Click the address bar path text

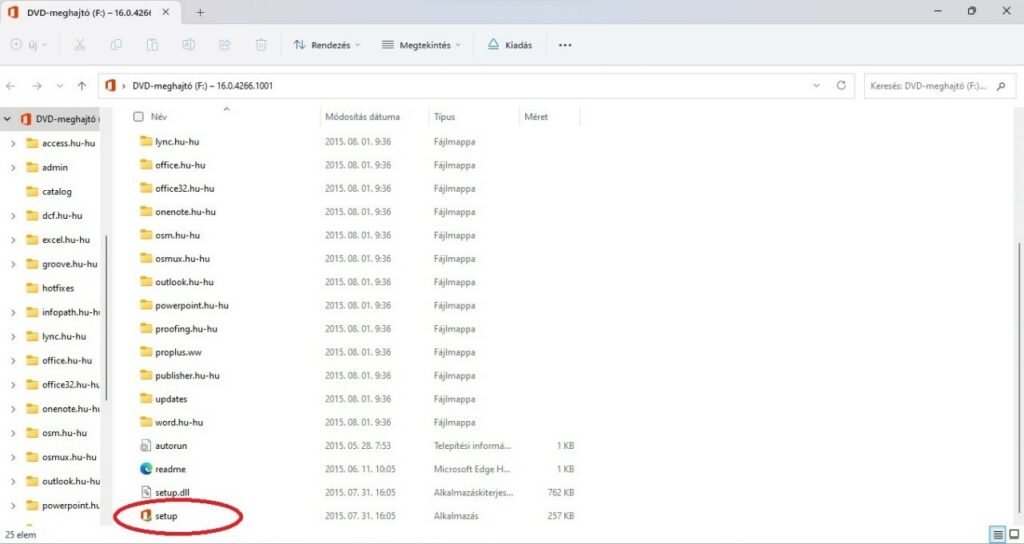click(202, 86)
